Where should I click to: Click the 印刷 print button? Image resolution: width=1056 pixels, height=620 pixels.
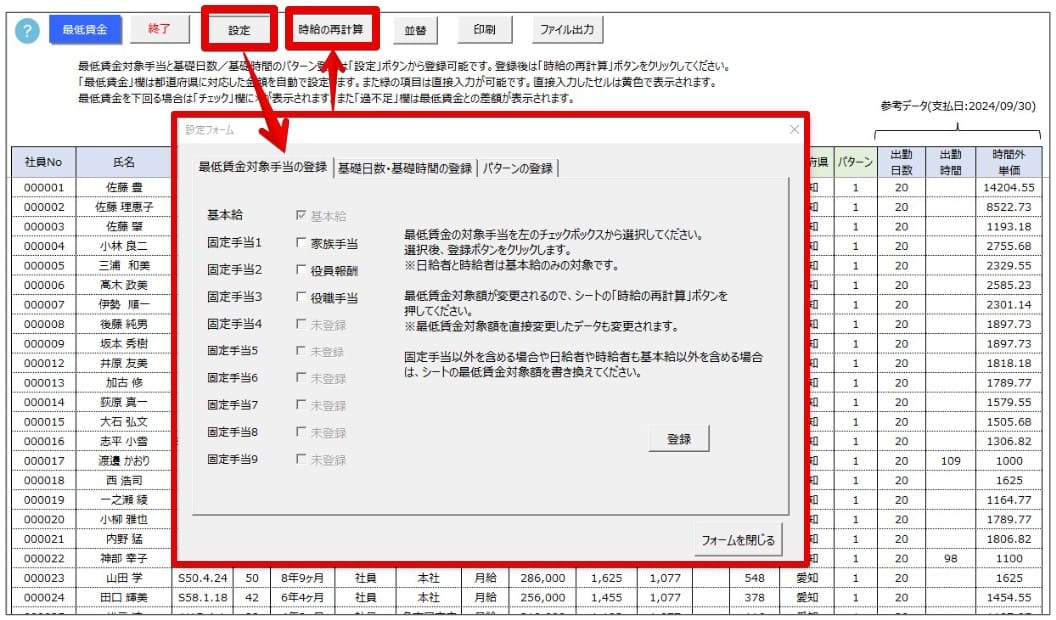pos(484,30)
